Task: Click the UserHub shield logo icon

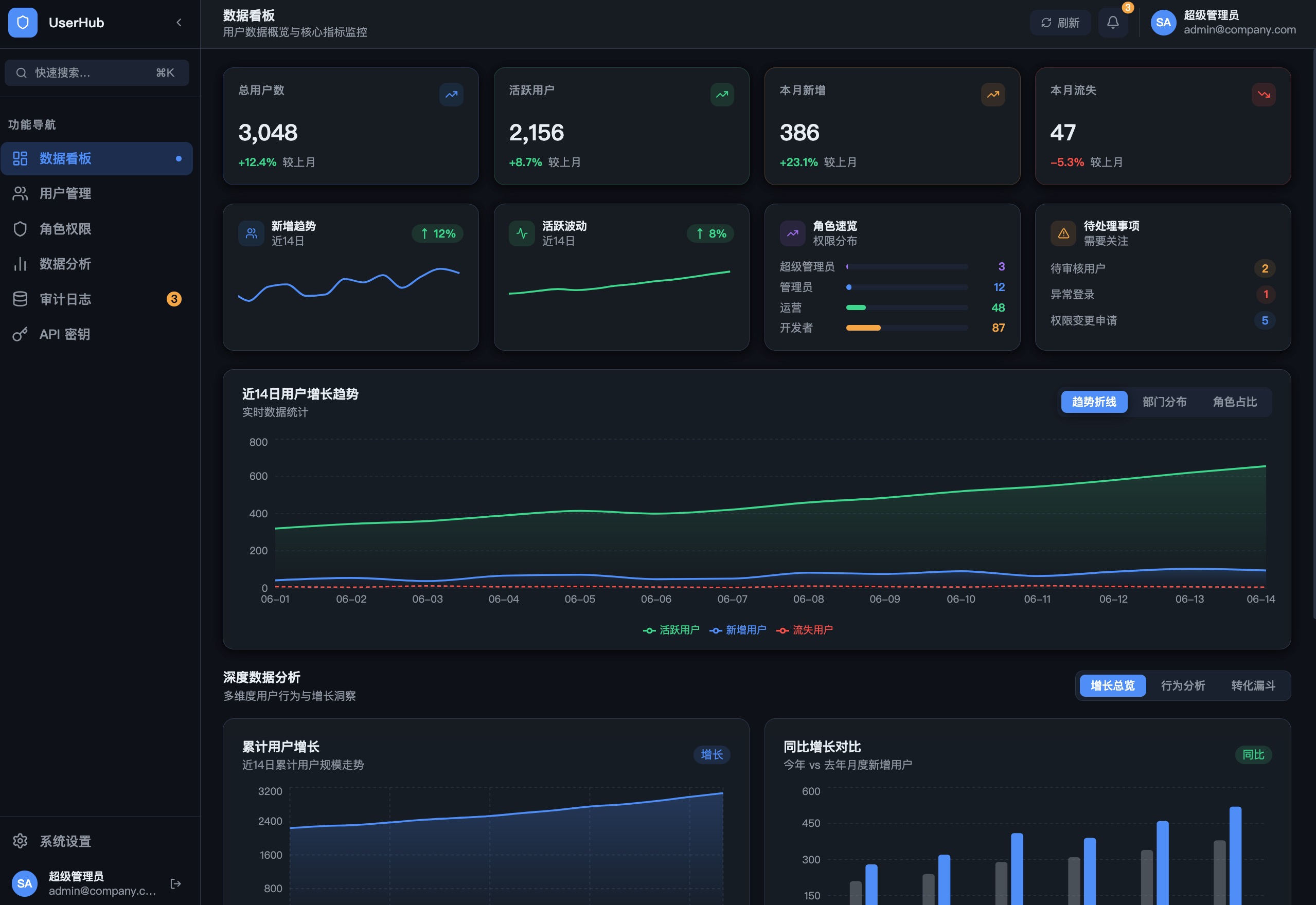Action: [23, 23]
